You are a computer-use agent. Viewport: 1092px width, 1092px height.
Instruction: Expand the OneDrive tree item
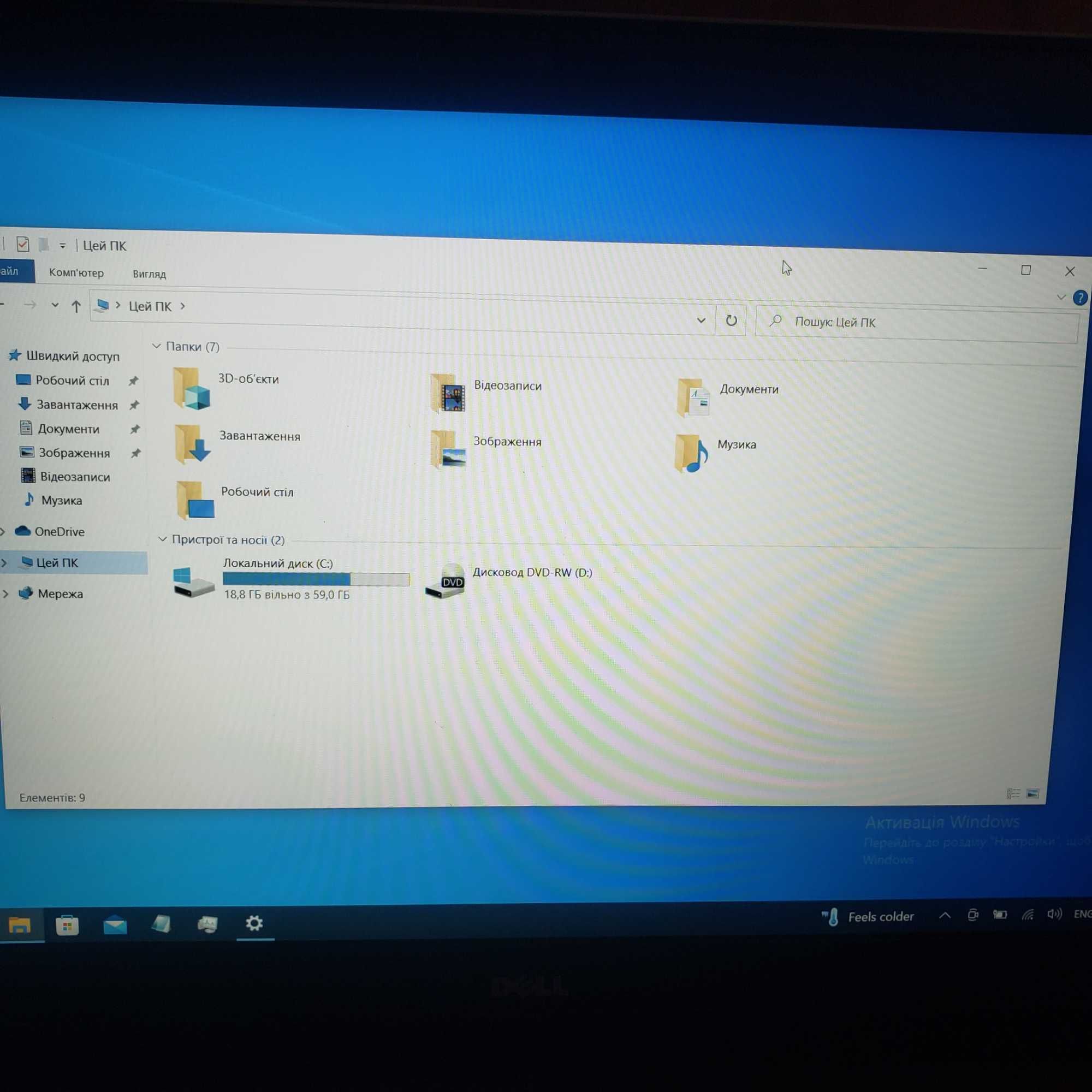8,531
